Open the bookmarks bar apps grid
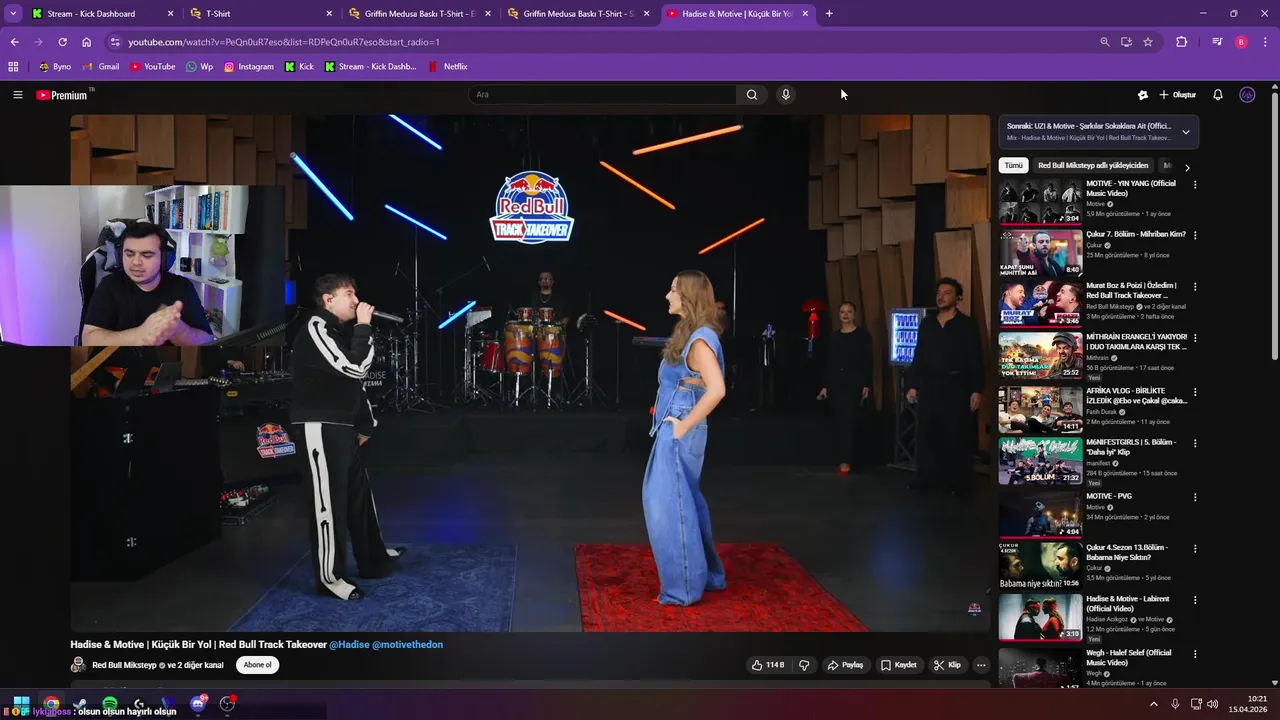The height and width of the screenshot is (720, 1280). [13, 67]
